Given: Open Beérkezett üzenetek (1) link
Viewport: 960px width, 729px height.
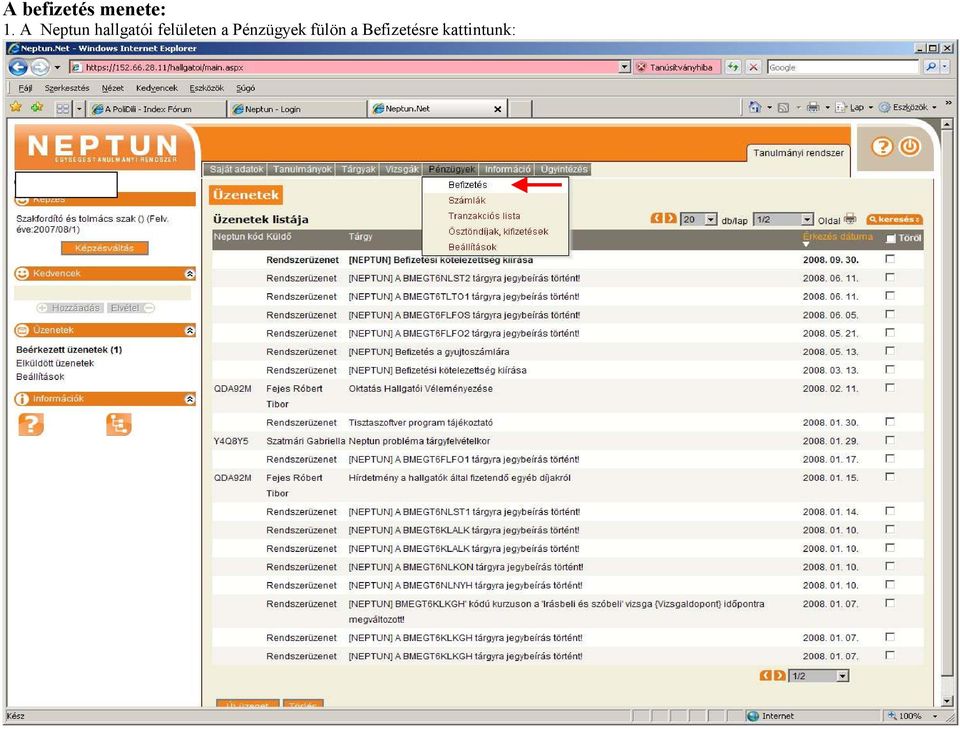Looking at the screenshot, I should pos(69,350).
